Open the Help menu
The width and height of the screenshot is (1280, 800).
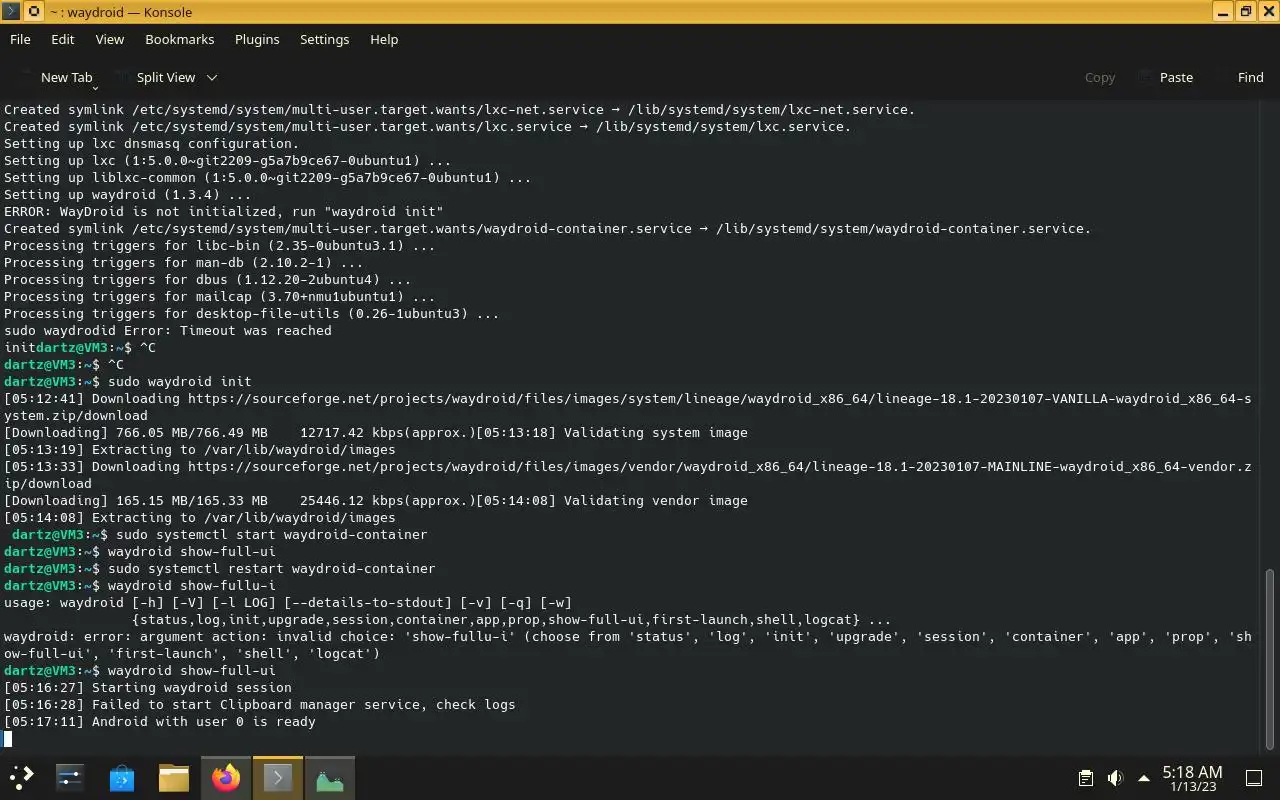pos(384,39)
